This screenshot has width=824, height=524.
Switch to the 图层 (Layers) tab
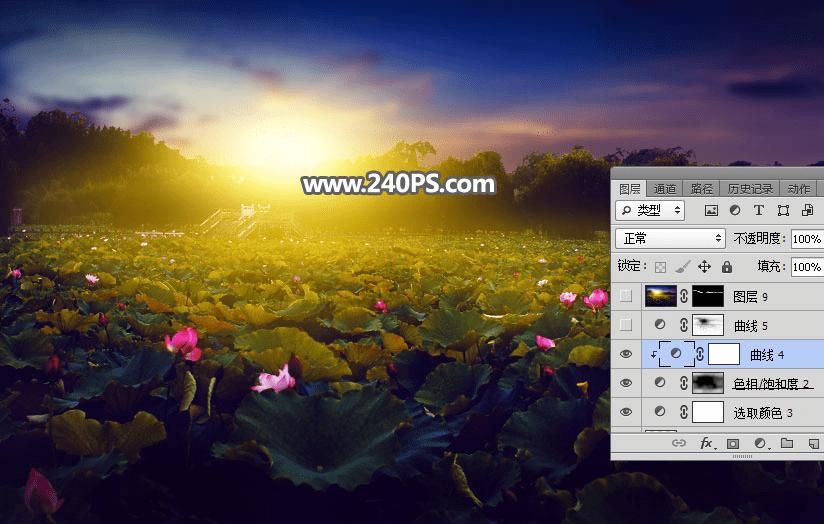pos(630,189)
